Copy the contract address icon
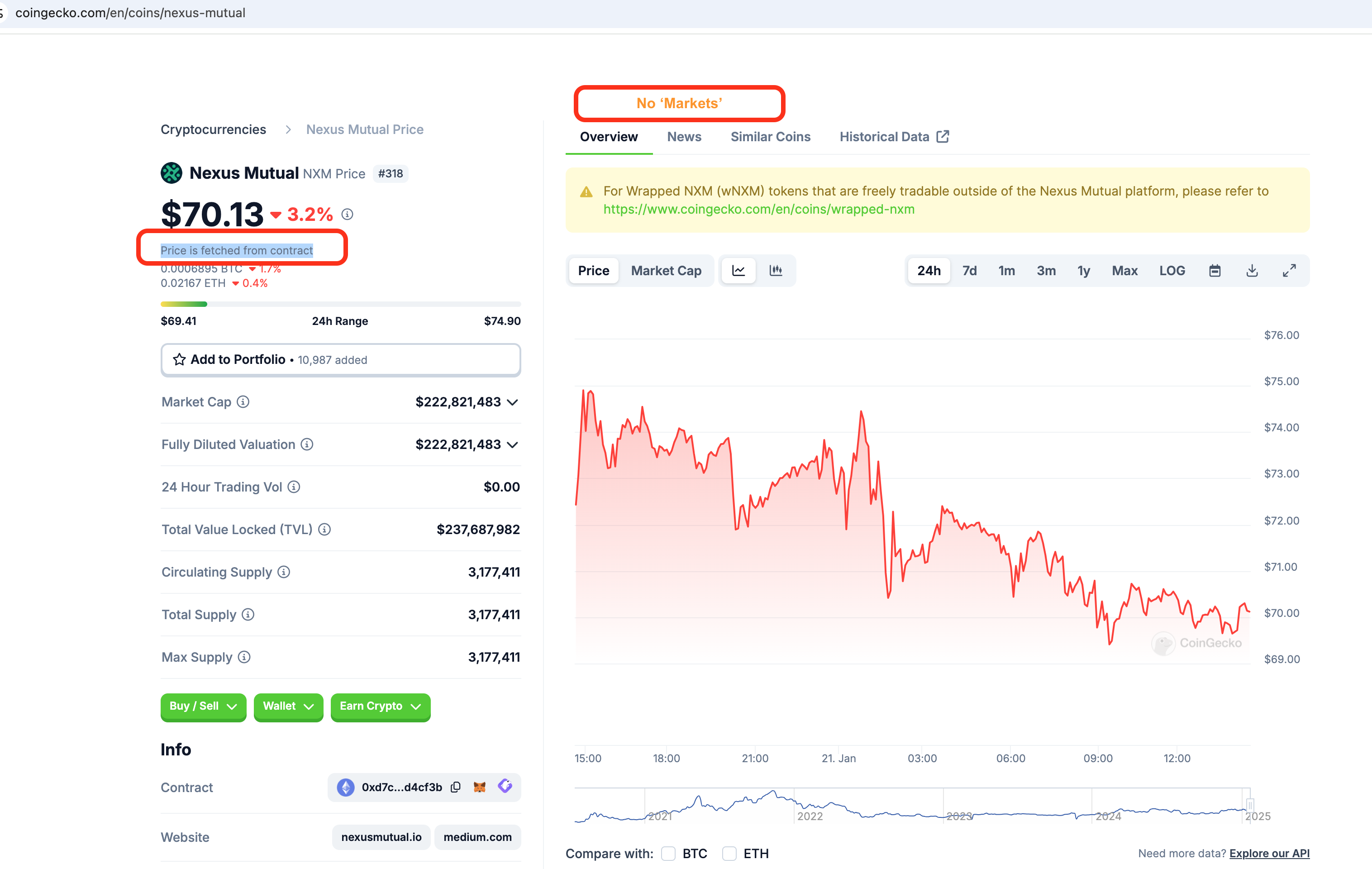Image resolution: width=1372 pixels, height=869 pixels. click(x=455, y=788)
